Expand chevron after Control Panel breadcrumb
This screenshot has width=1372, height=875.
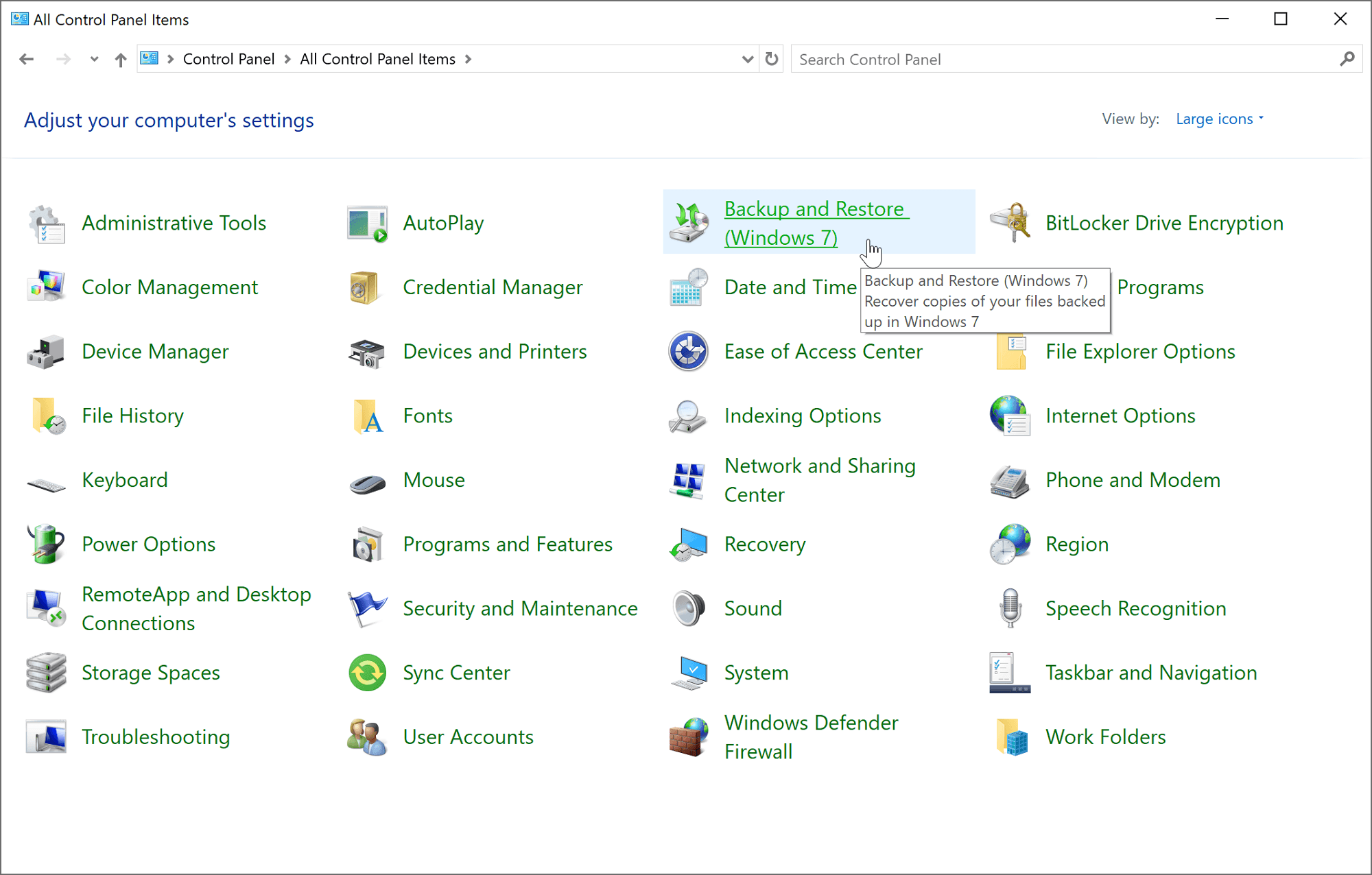pos(287,60)
